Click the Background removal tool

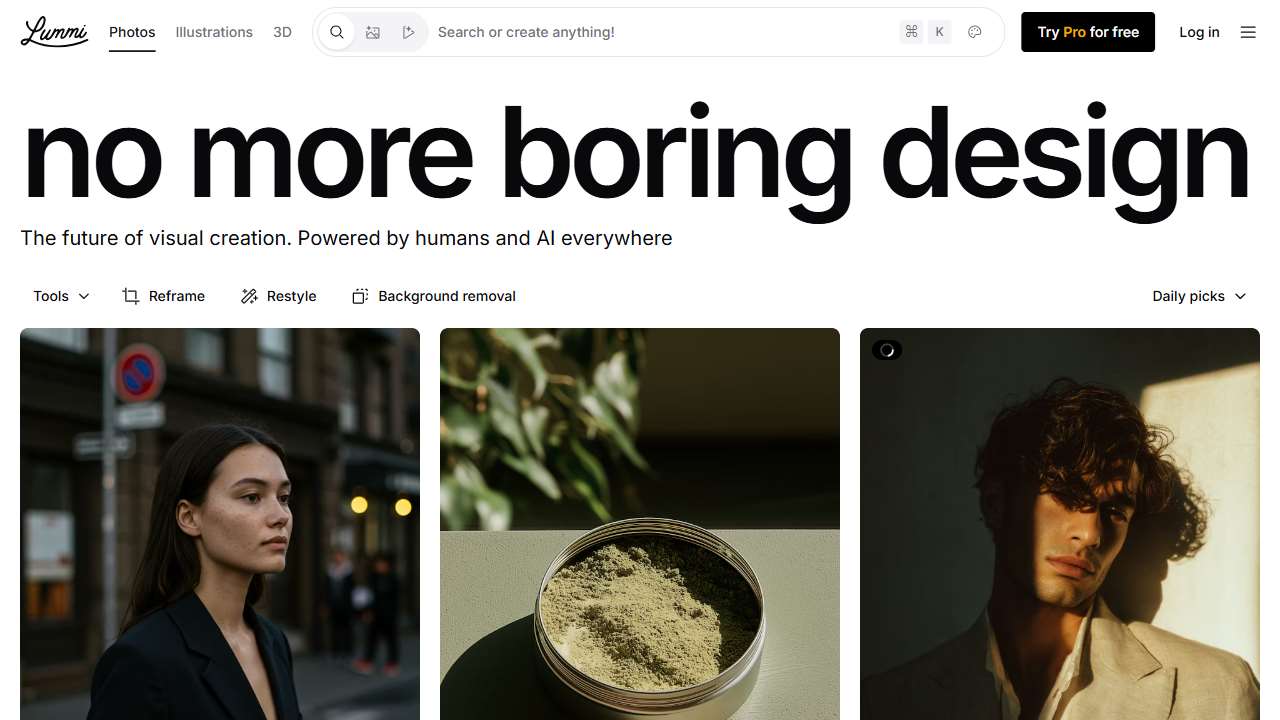[434, 296]
